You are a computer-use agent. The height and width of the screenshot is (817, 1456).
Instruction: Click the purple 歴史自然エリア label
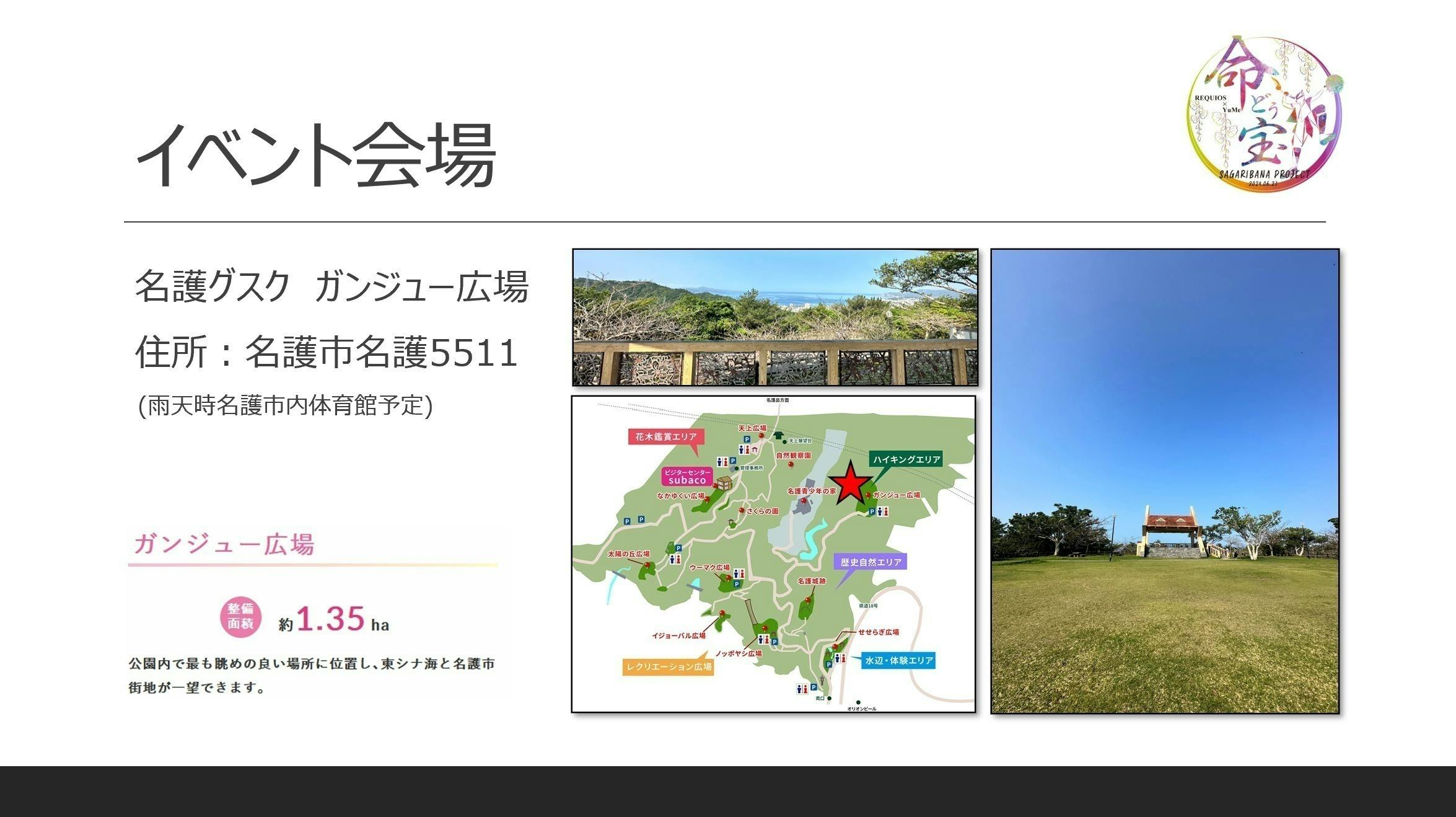pyautogui.click(x=871, y=562)
